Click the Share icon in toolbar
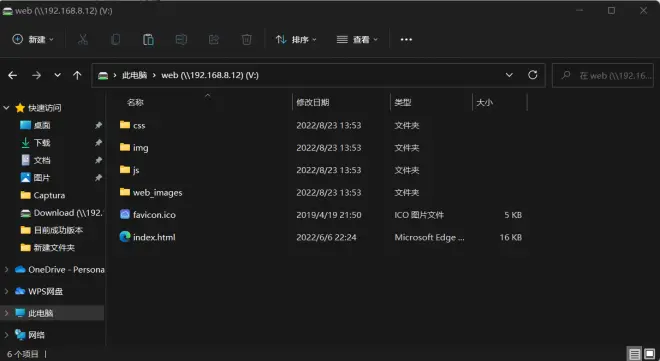This screenshot has height=361, width=660. 214,40
